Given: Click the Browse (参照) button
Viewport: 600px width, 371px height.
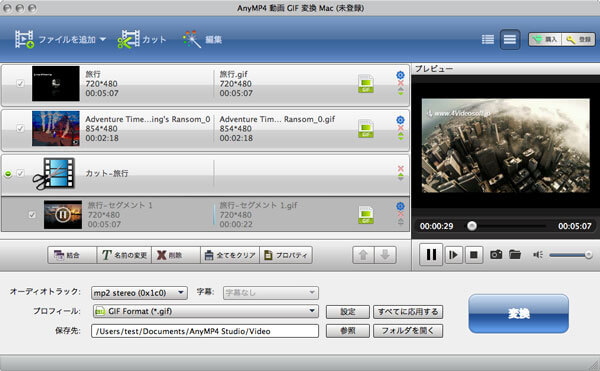Looking at the screenshot, I should (x=348, y=331).
